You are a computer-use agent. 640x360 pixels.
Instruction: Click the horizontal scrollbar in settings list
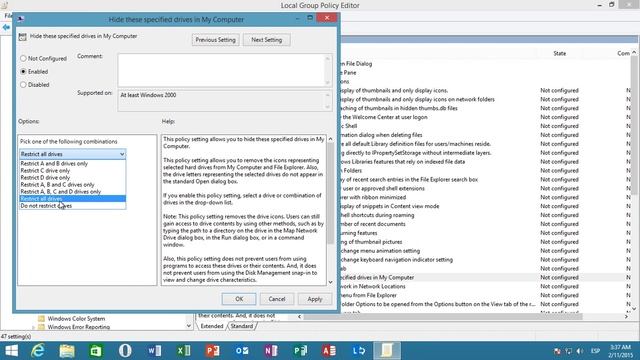442,317
